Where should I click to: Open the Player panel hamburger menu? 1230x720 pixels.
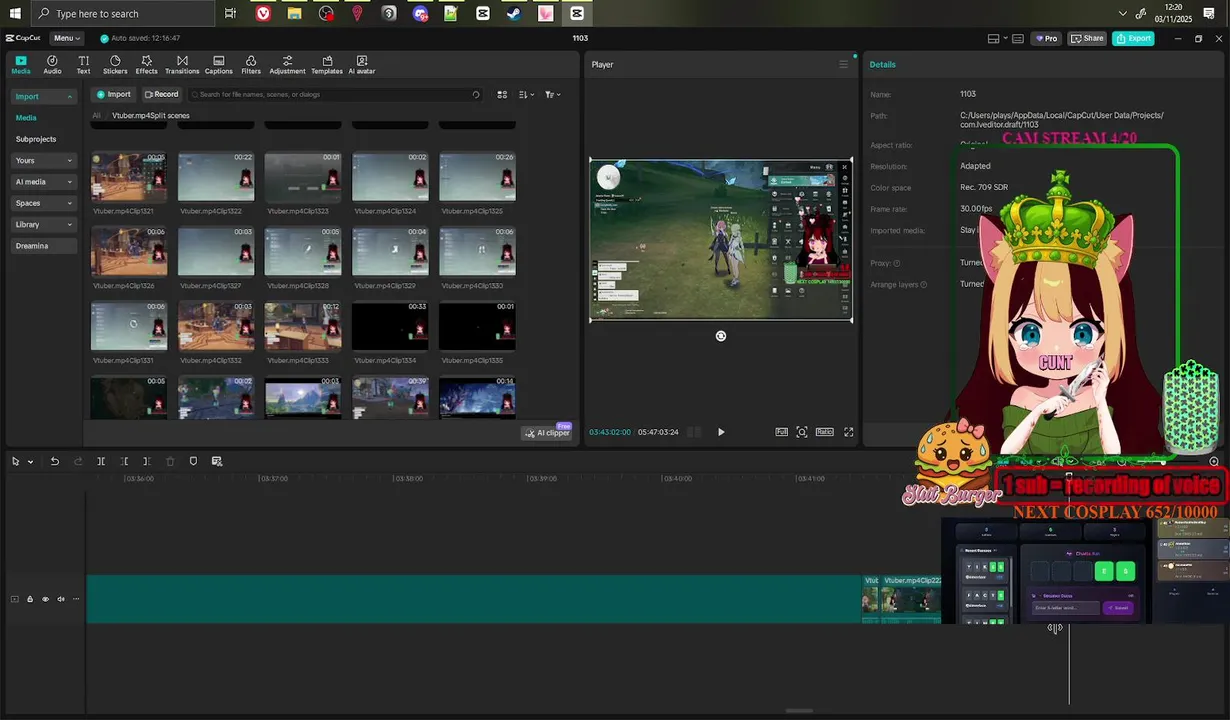coord(844,64)
